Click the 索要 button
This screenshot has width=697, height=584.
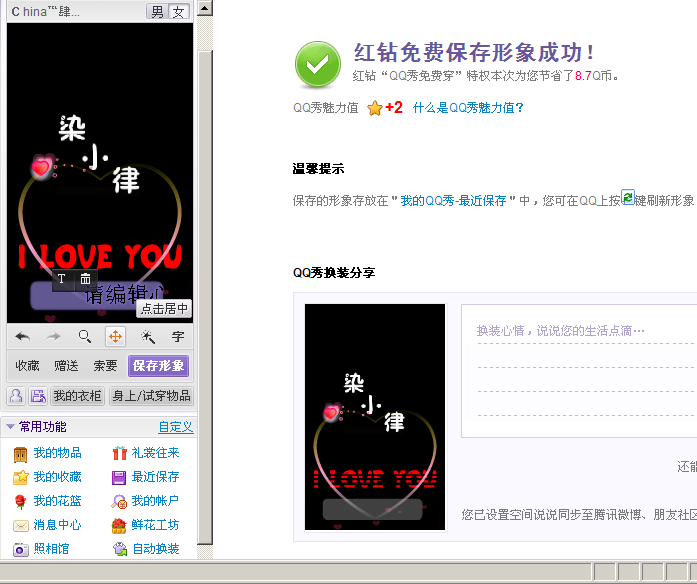click(x=105, y=366)
